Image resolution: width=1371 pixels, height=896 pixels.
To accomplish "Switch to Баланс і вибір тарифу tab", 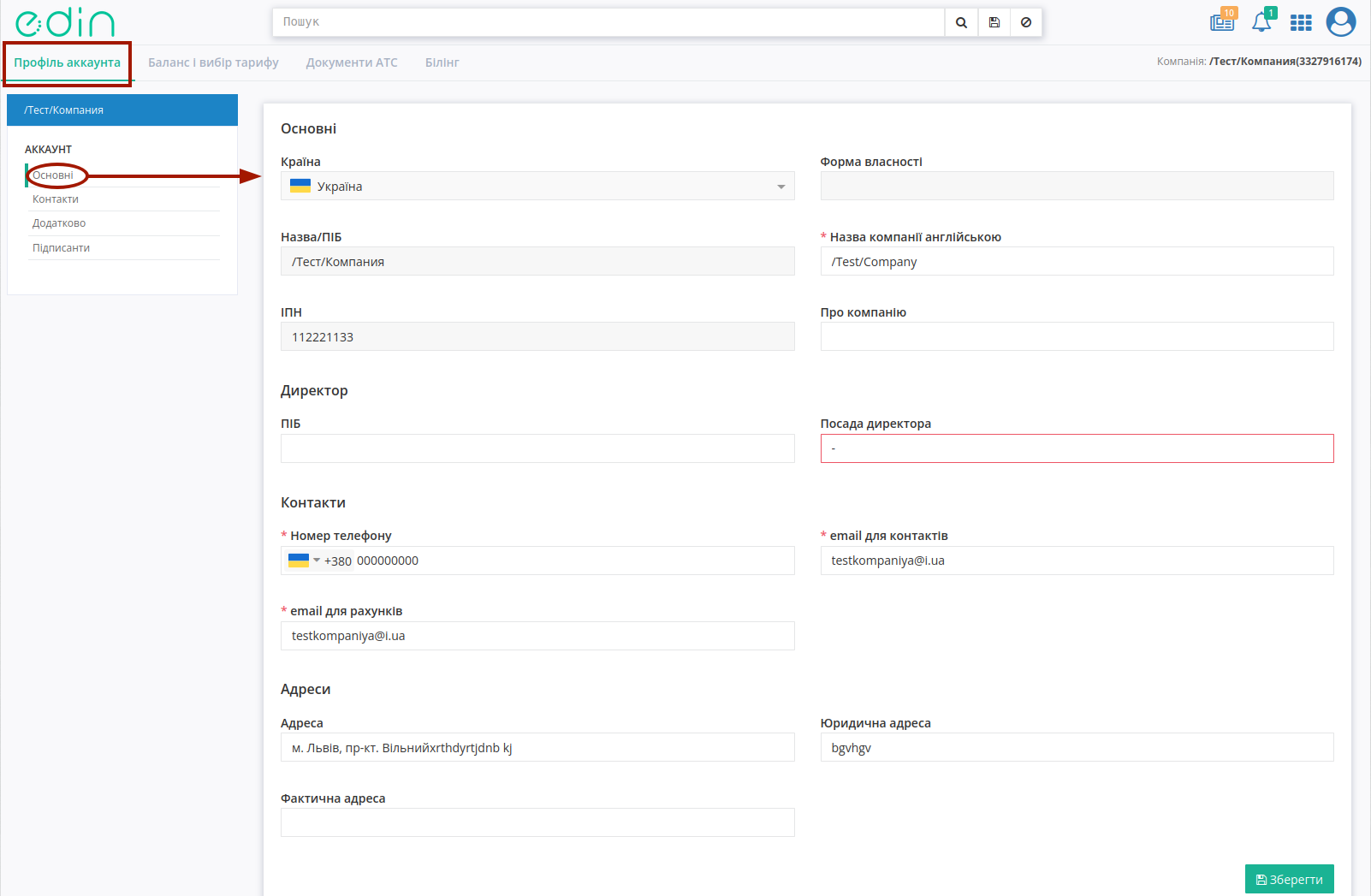I will pyautogui.click(x=213, y=62).
